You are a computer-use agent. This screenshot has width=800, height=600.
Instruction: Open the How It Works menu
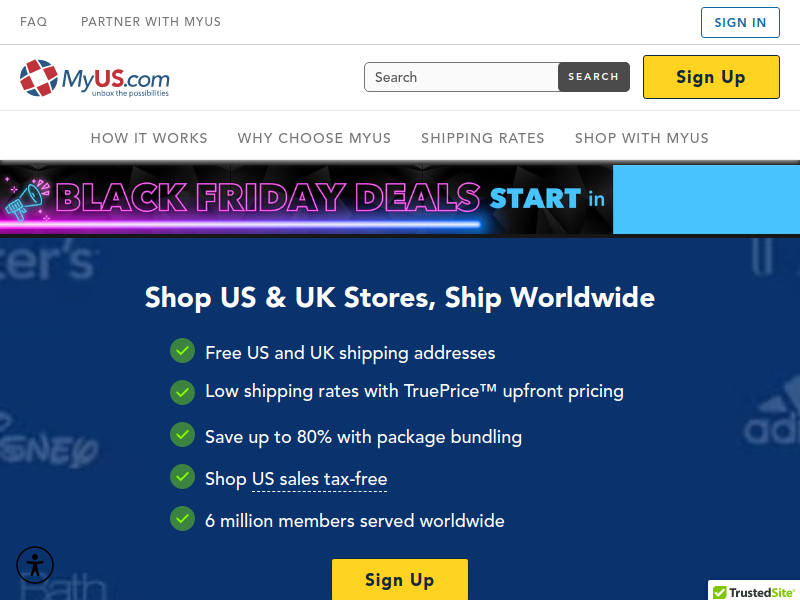pos(149,138)
